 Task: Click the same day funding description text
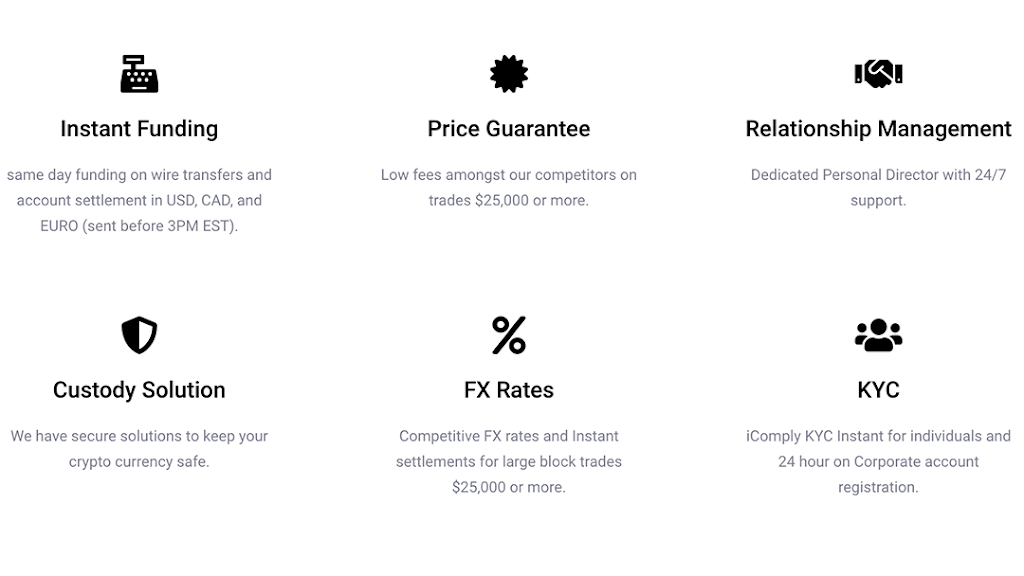coord(139,187)
